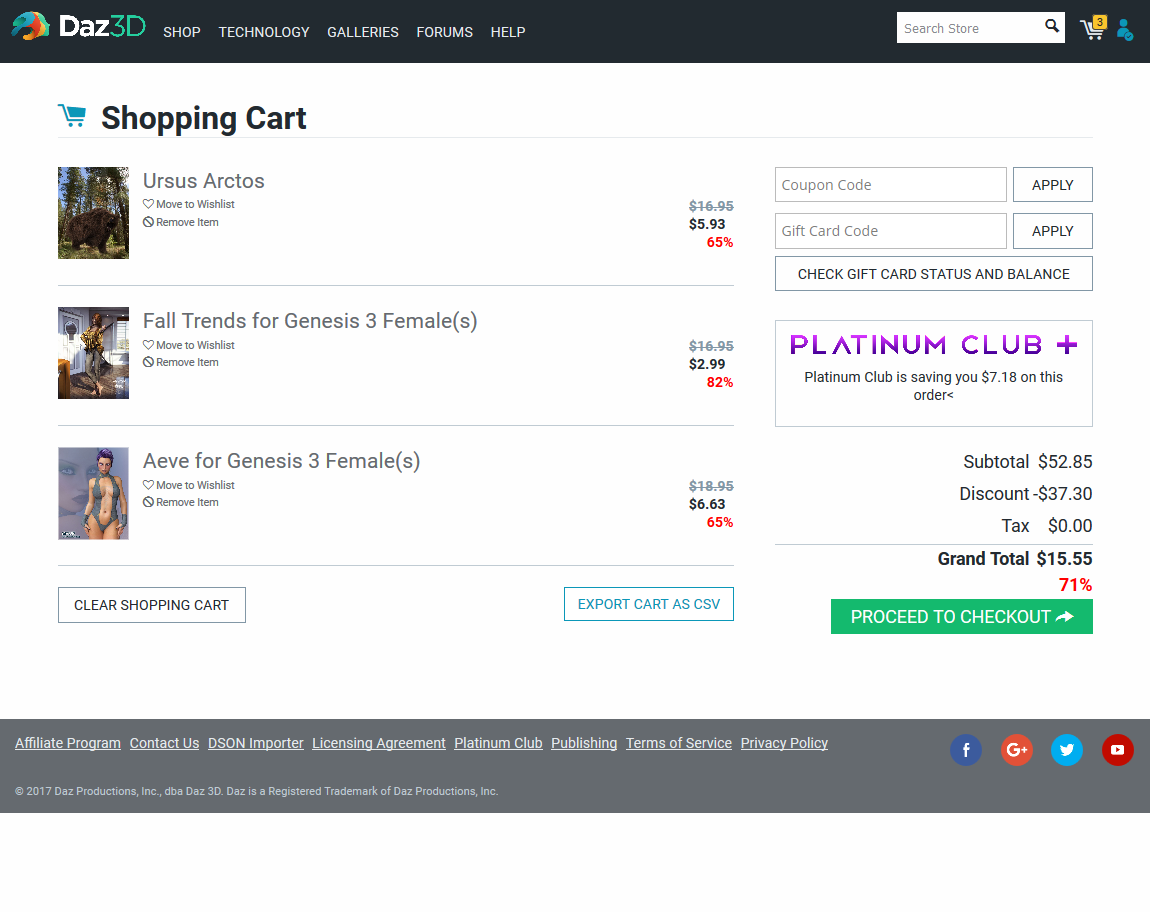Open Publishing footer link
Viewport: 1150px width, 912px height.
pyautogui.click(x=584, y=743)
